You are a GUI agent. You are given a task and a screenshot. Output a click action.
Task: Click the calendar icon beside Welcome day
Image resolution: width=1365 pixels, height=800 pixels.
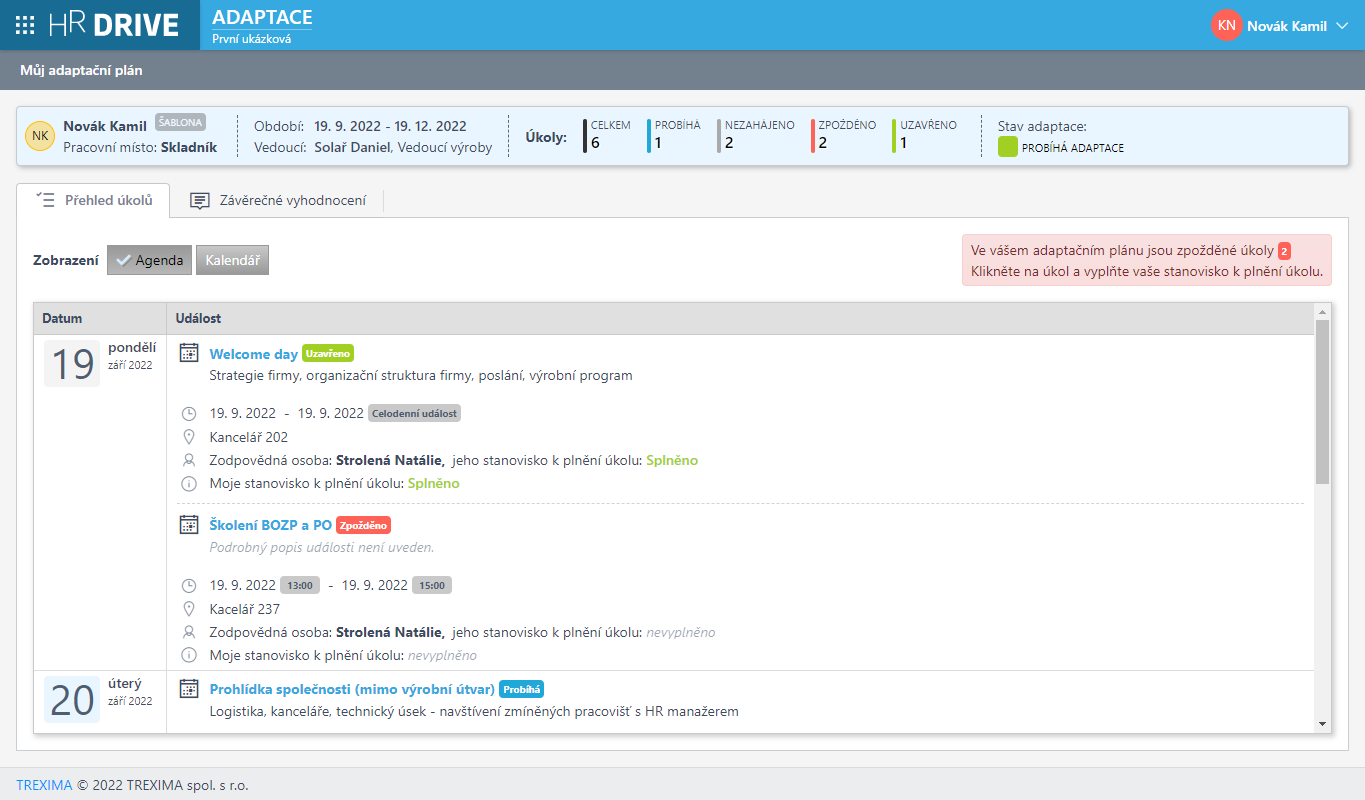point(189,353)
